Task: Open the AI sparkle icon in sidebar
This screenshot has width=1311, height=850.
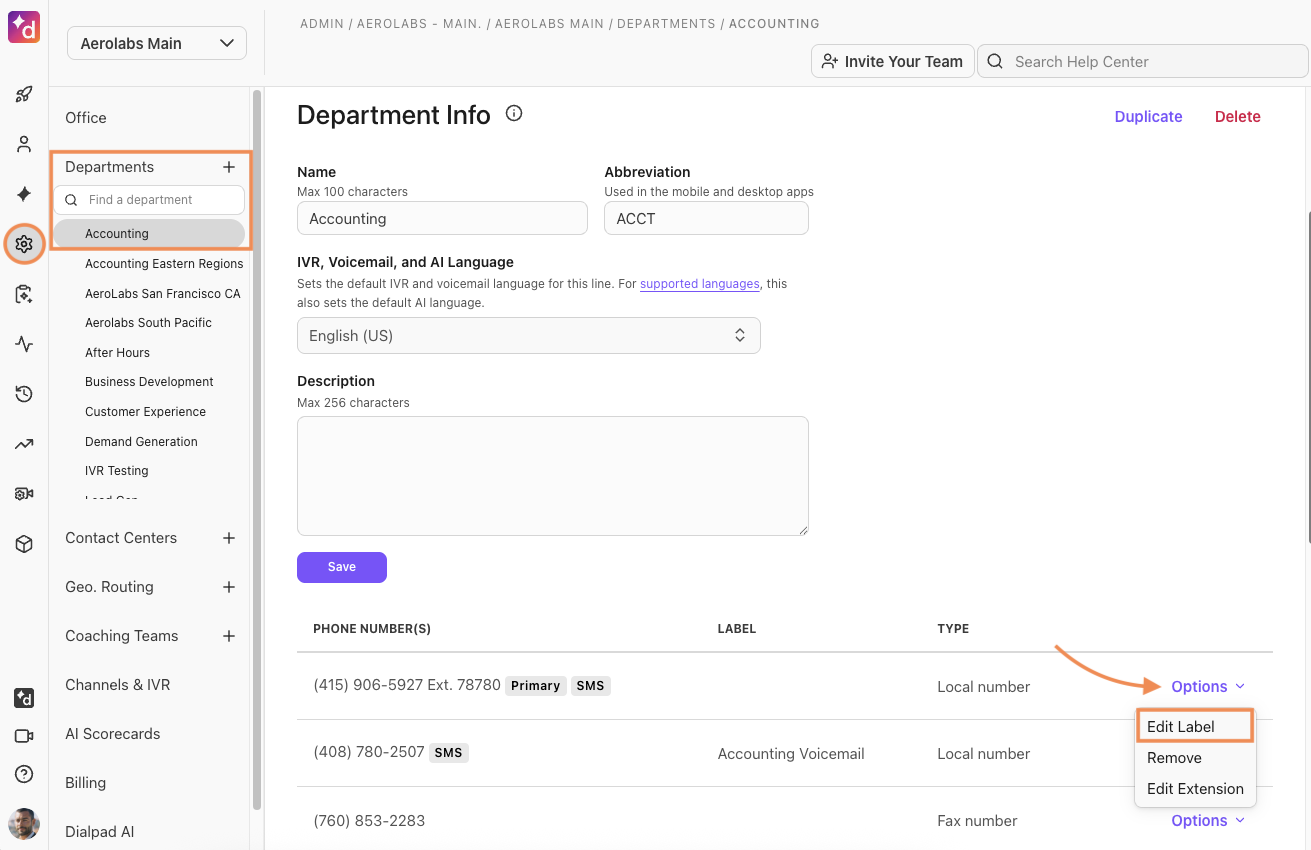Action: click(x=24, y=194)
